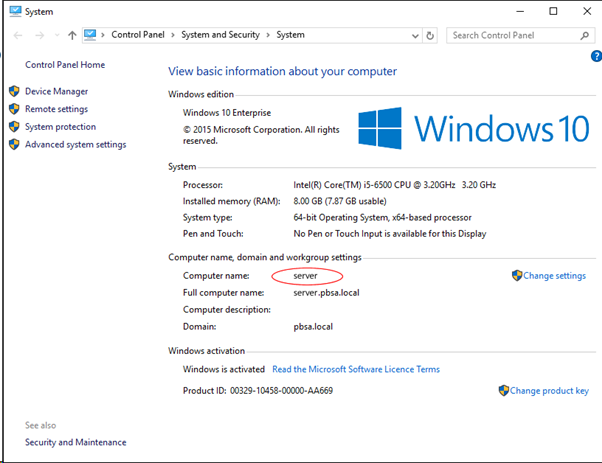Click the Search Control Panel field

pyautogui.click(x=510, y=35)
